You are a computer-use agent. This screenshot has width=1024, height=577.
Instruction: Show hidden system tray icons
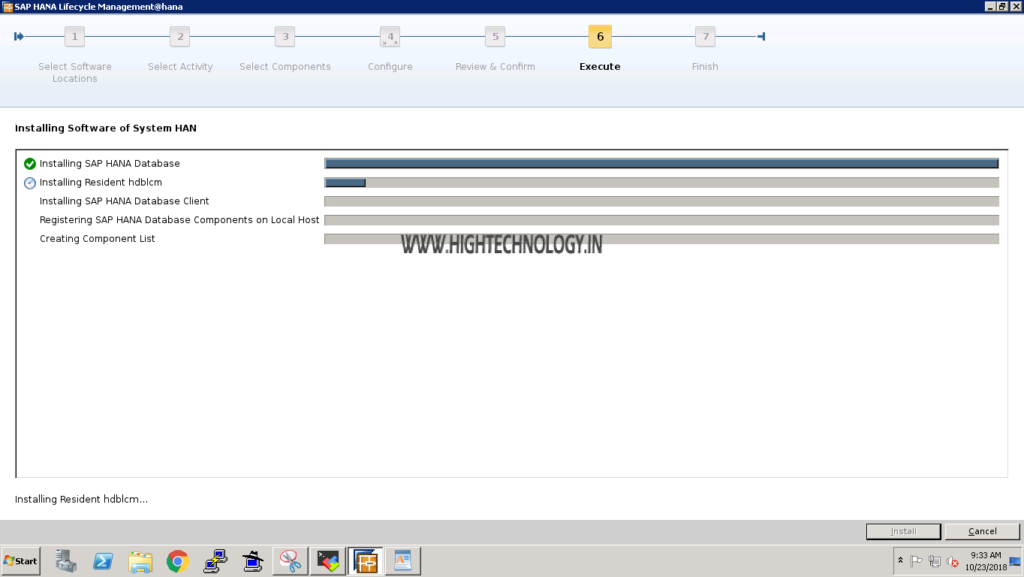click(900, 561)
